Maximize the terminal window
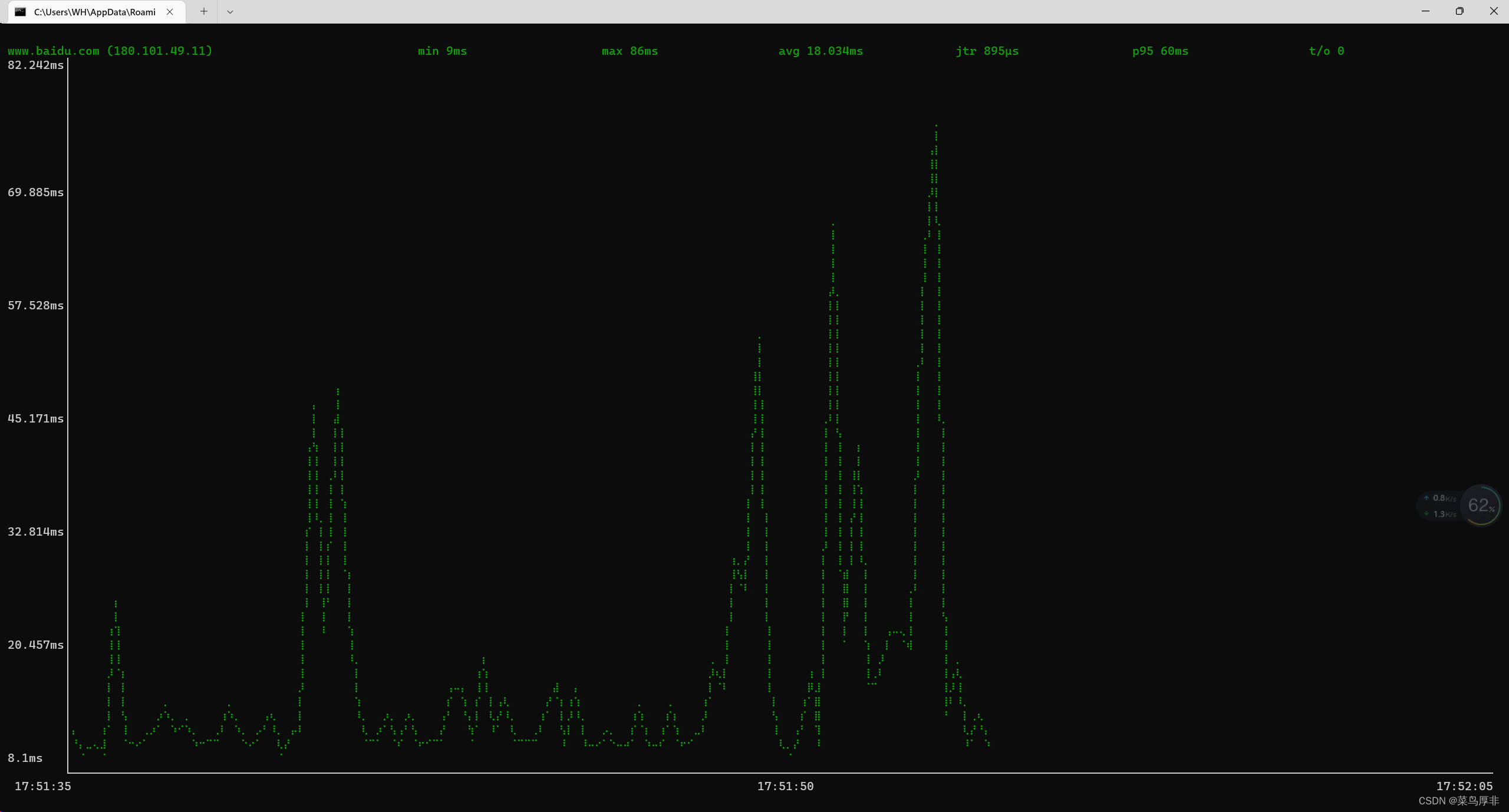The image size is (1509, 812). tap(1459, 11)
